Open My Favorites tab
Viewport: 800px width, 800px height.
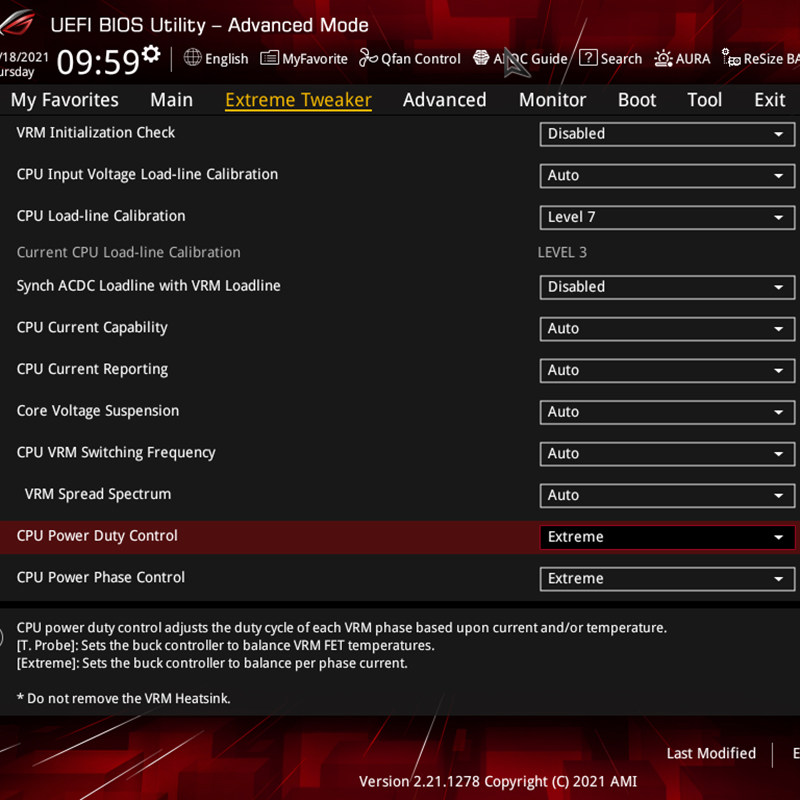click(x=65, y=99)
